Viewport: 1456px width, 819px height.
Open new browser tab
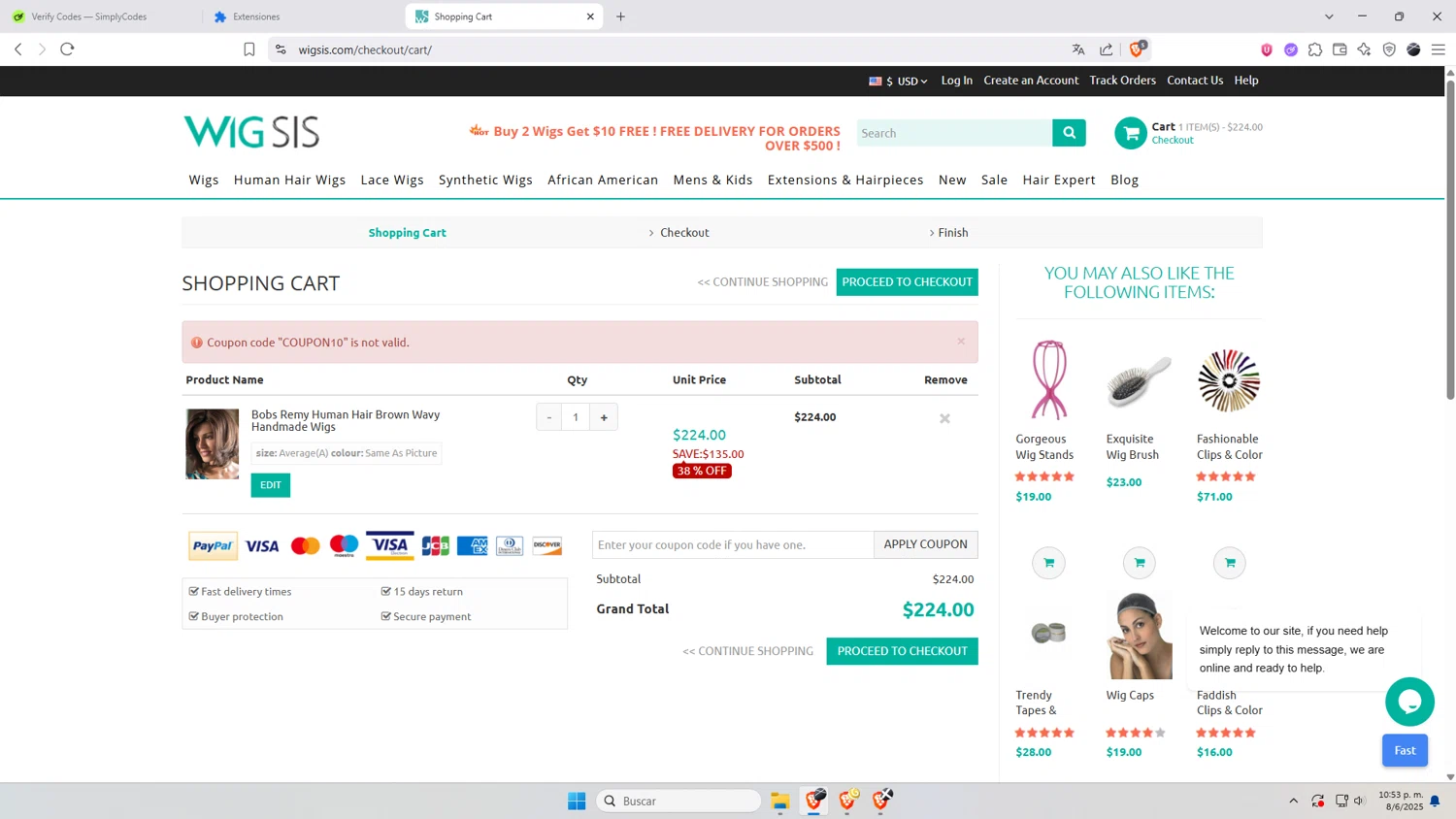coord(621,16)
